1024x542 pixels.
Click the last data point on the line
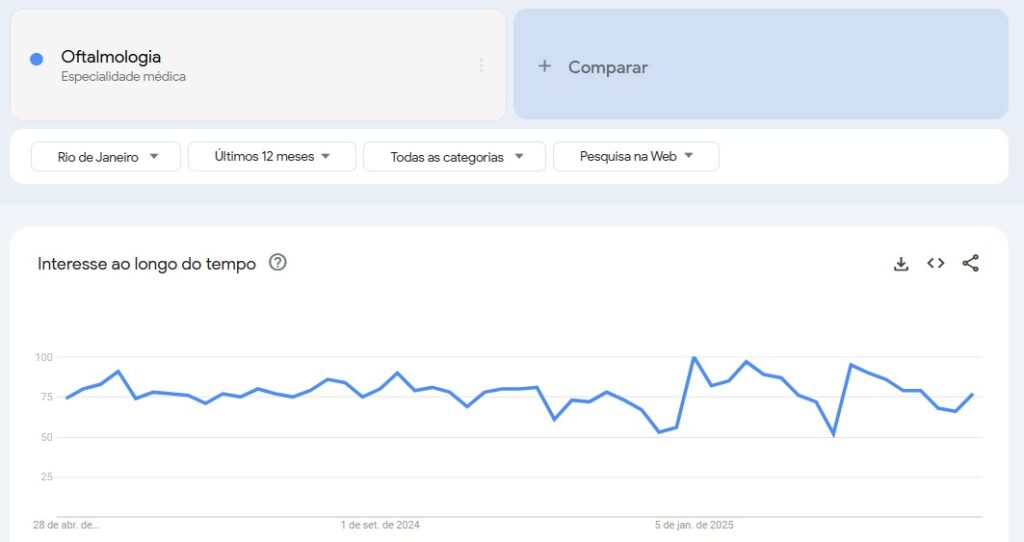coord(972,394)
